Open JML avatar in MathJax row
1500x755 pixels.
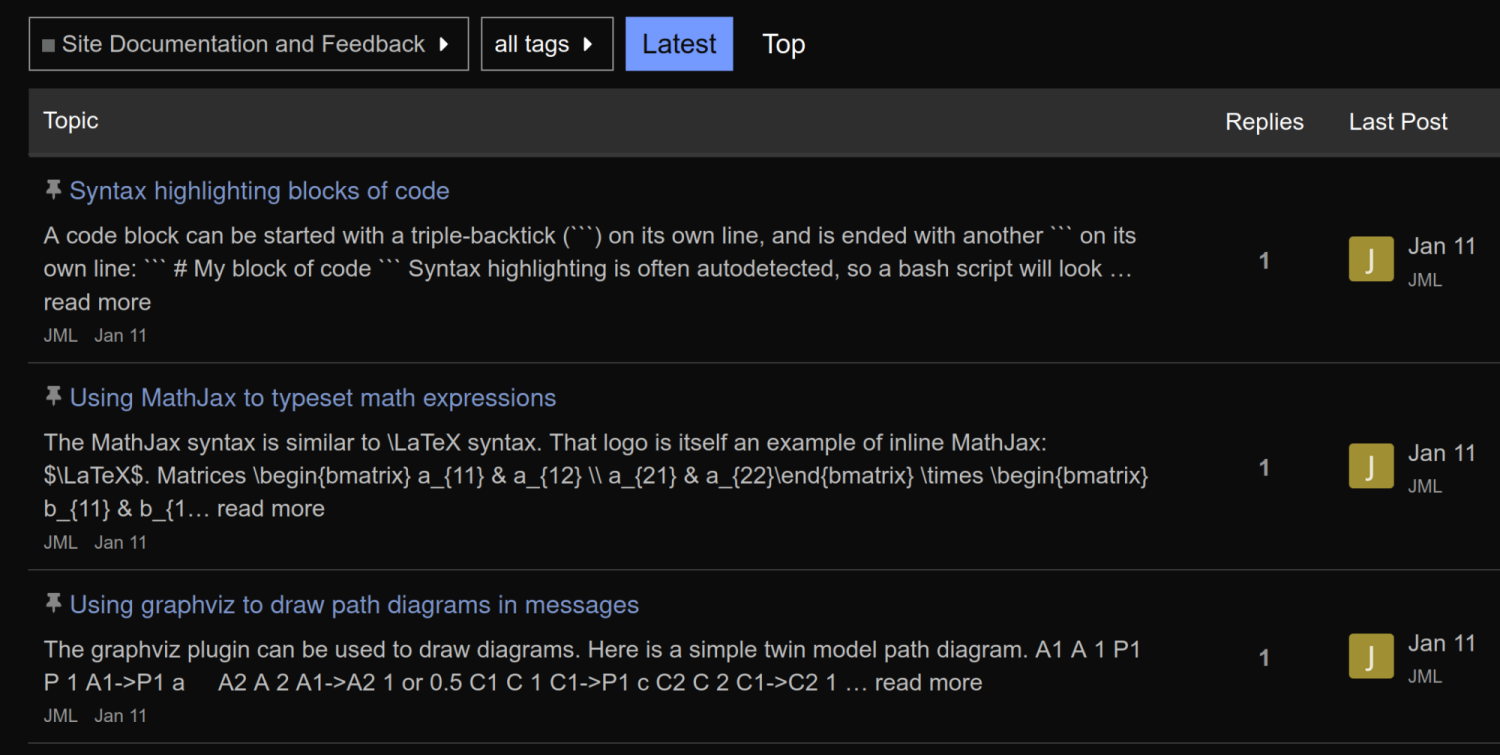(x=1371, y=466)
